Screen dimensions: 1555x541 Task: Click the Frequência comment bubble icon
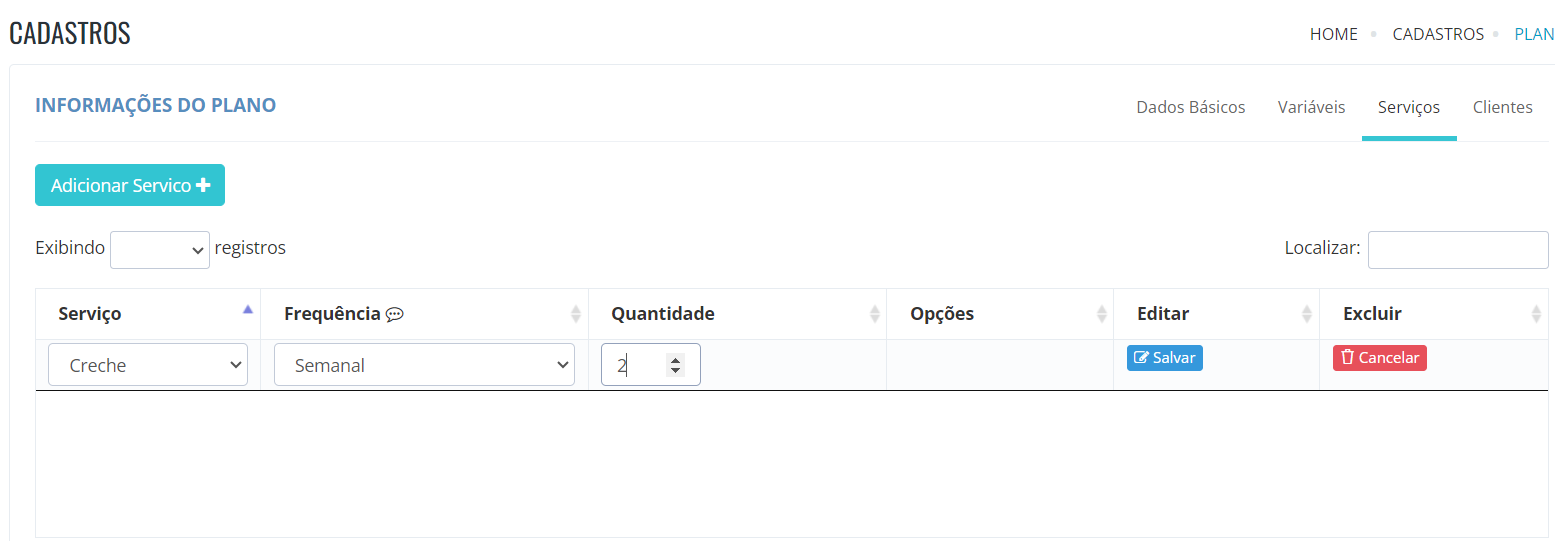click(394, 314)
